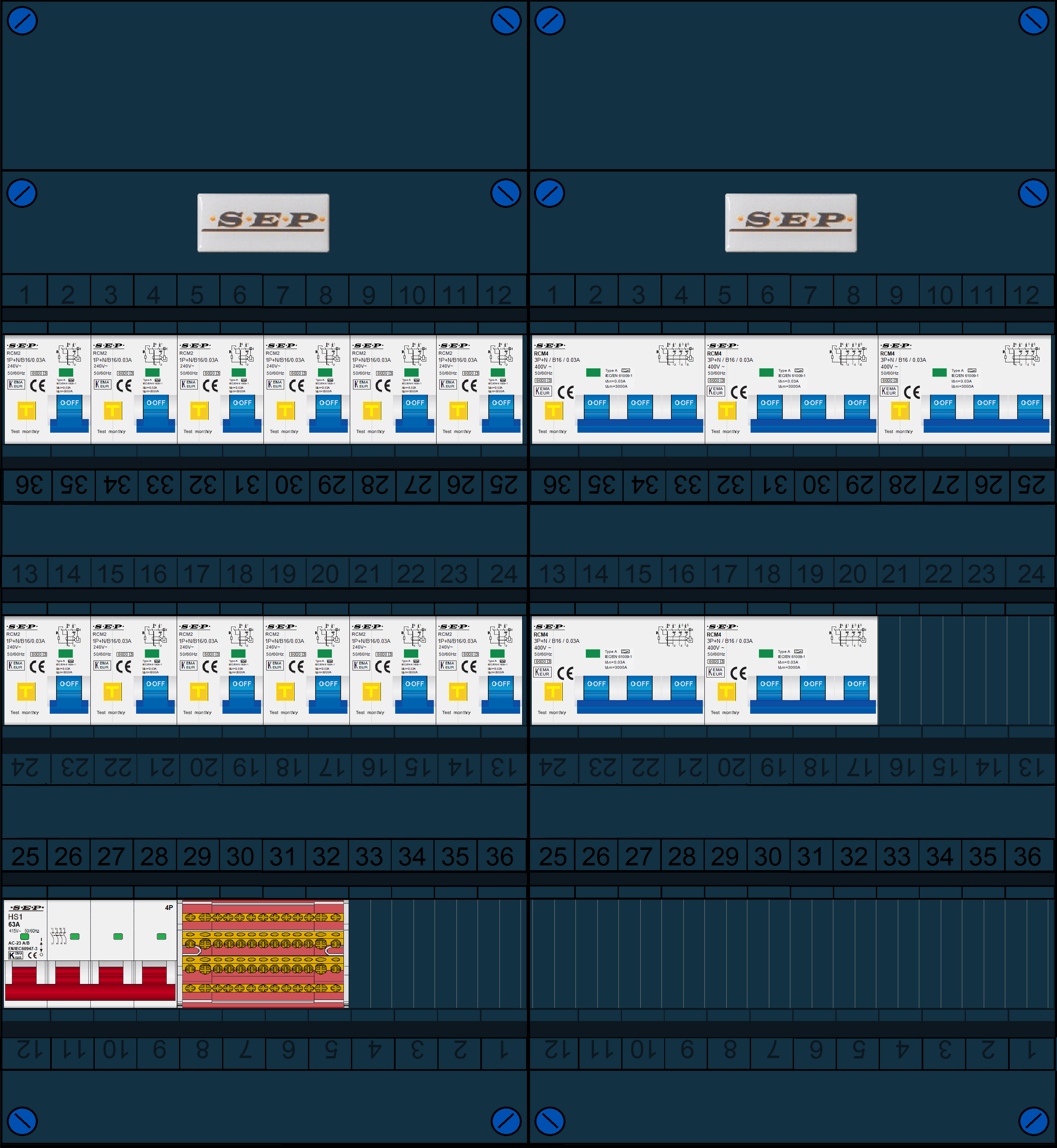Click the 4P label on HS1 main switch

(x=169, y=908)
